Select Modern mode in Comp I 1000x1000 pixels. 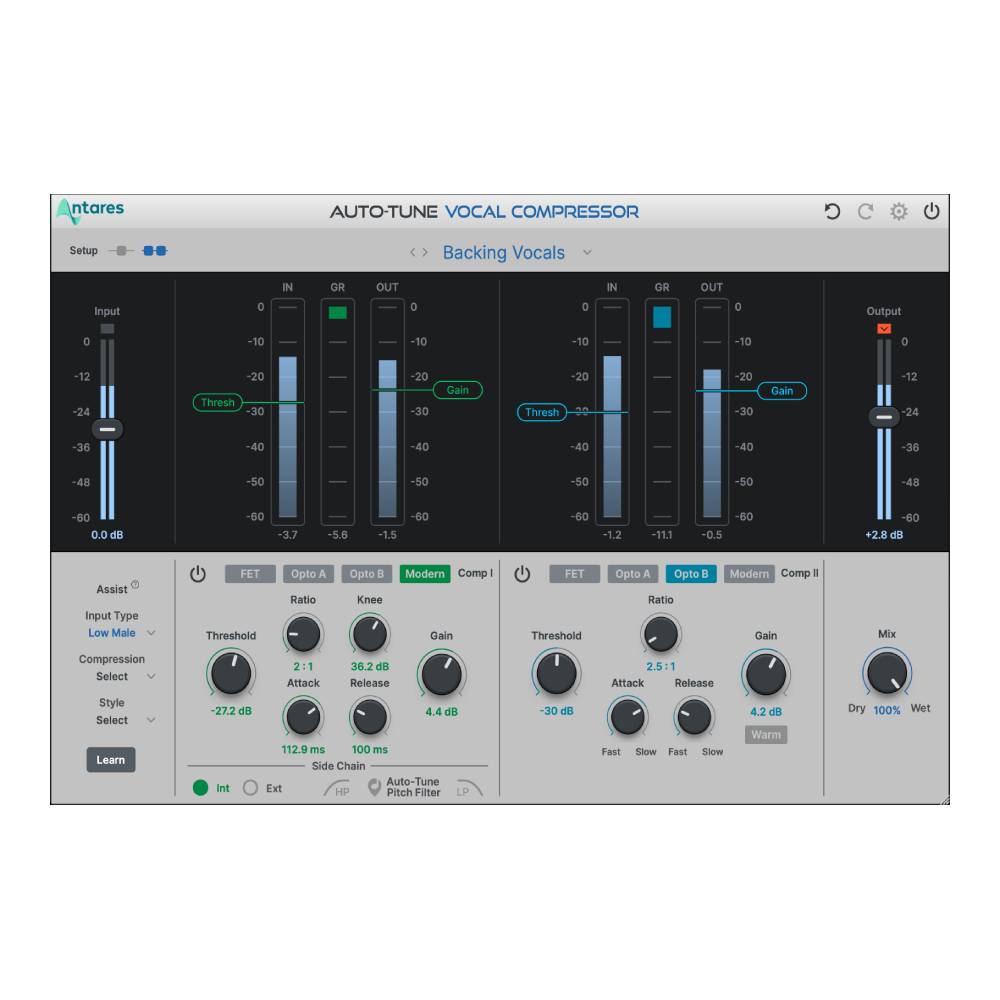pos(425,574)
